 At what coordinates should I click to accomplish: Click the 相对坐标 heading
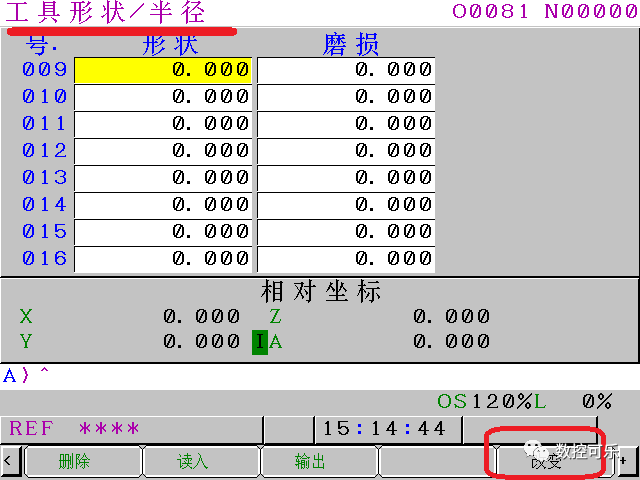(x=320, y=291)
